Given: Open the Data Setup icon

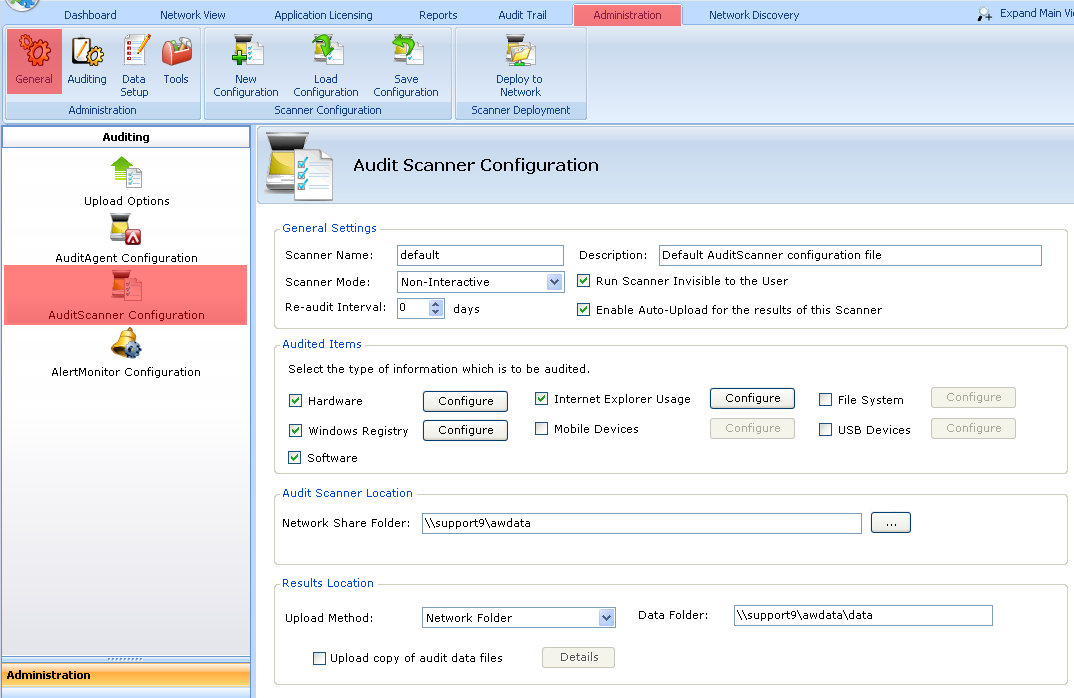Looking at the screenshot, I should (134, 66).
